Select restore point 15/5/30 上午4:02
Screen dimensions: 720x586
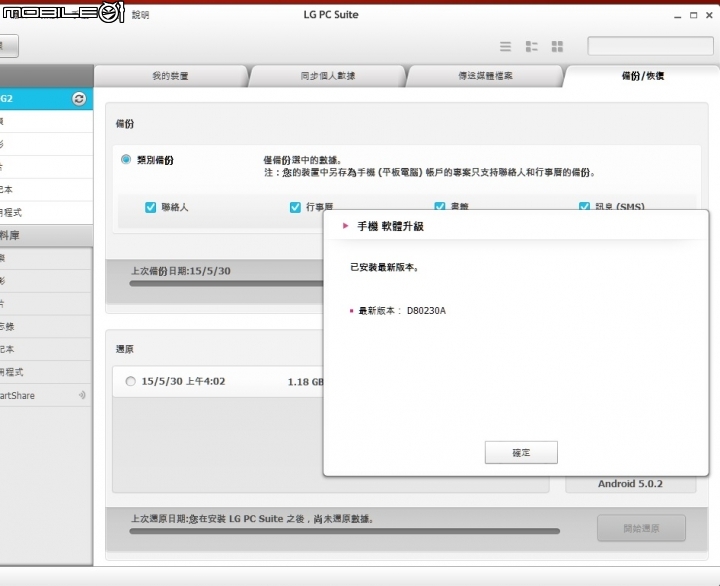click(x=130, y=381)
